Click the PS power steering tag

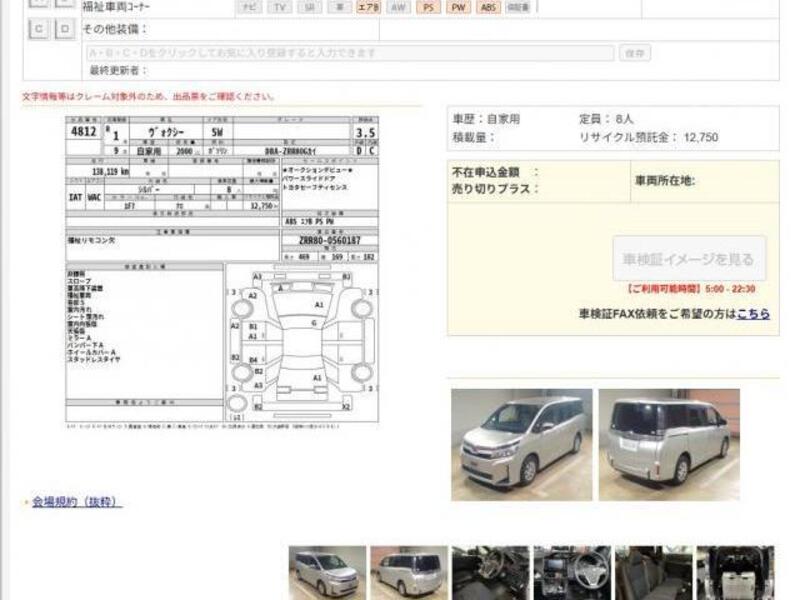click(429, 7)
